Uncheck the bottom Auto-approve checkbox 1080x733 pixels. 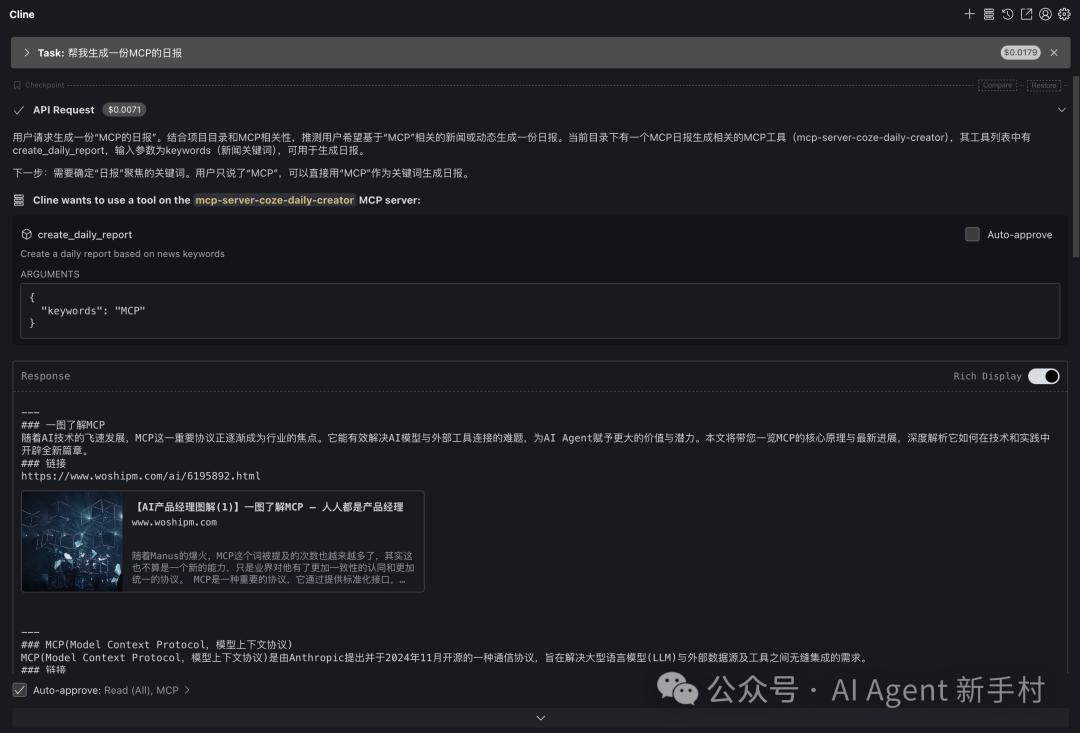click(x=19, y=690)
